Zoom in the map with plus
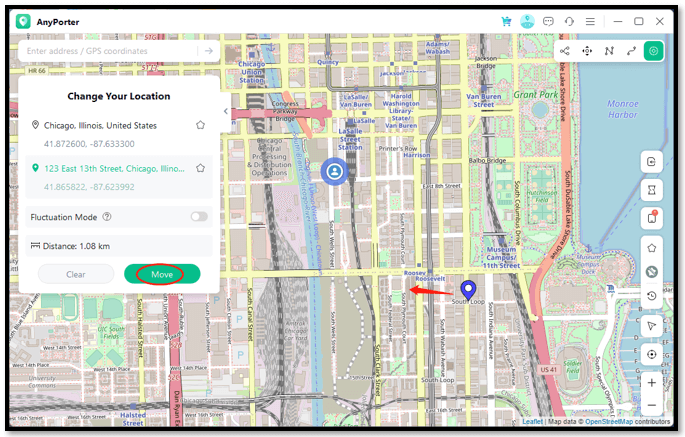The width and height of the screenshot is (685, 437). [651, 383]
